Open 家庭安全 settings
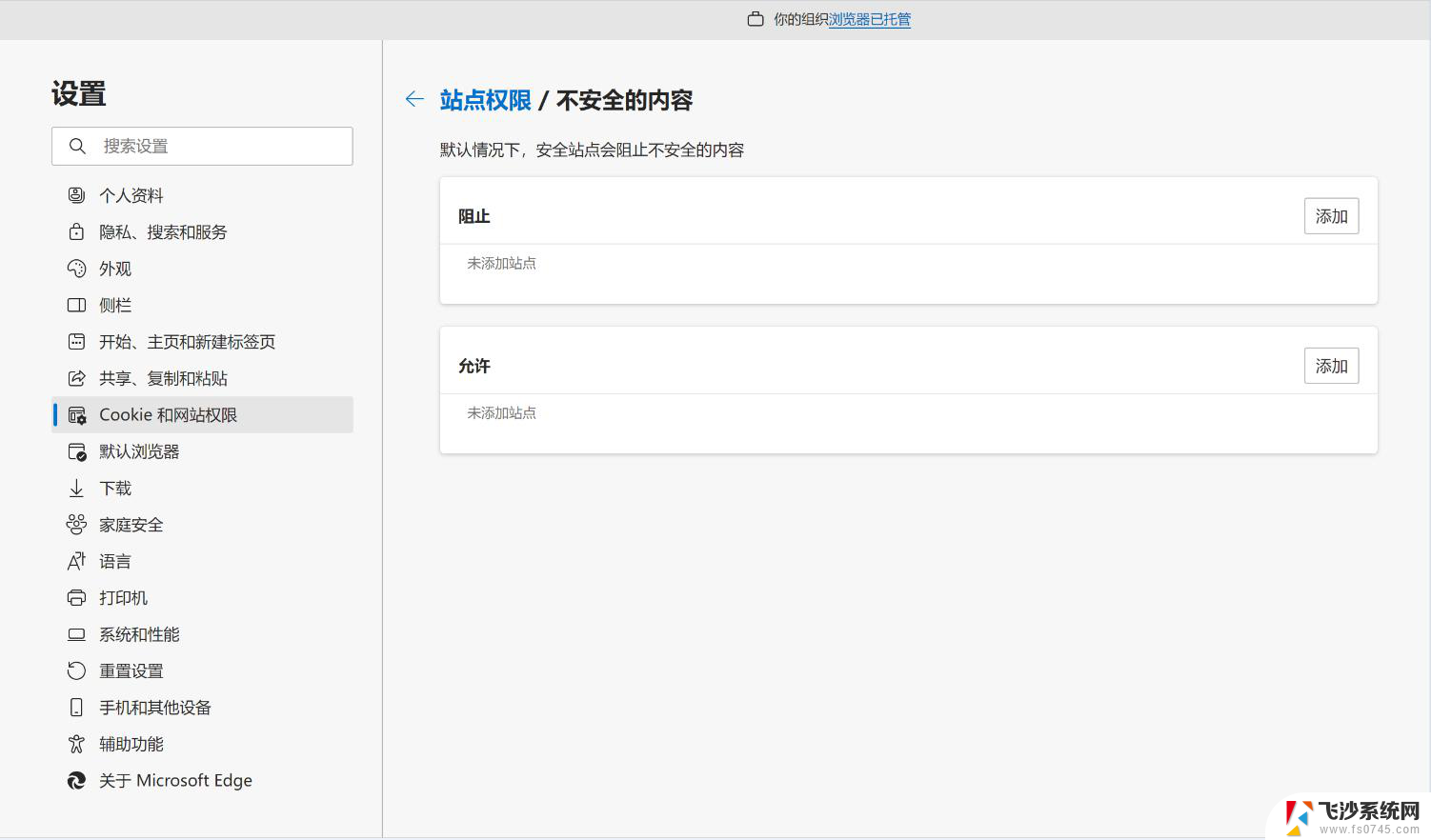This screenshot has width=1431, height=840. [x=202, y=525]
